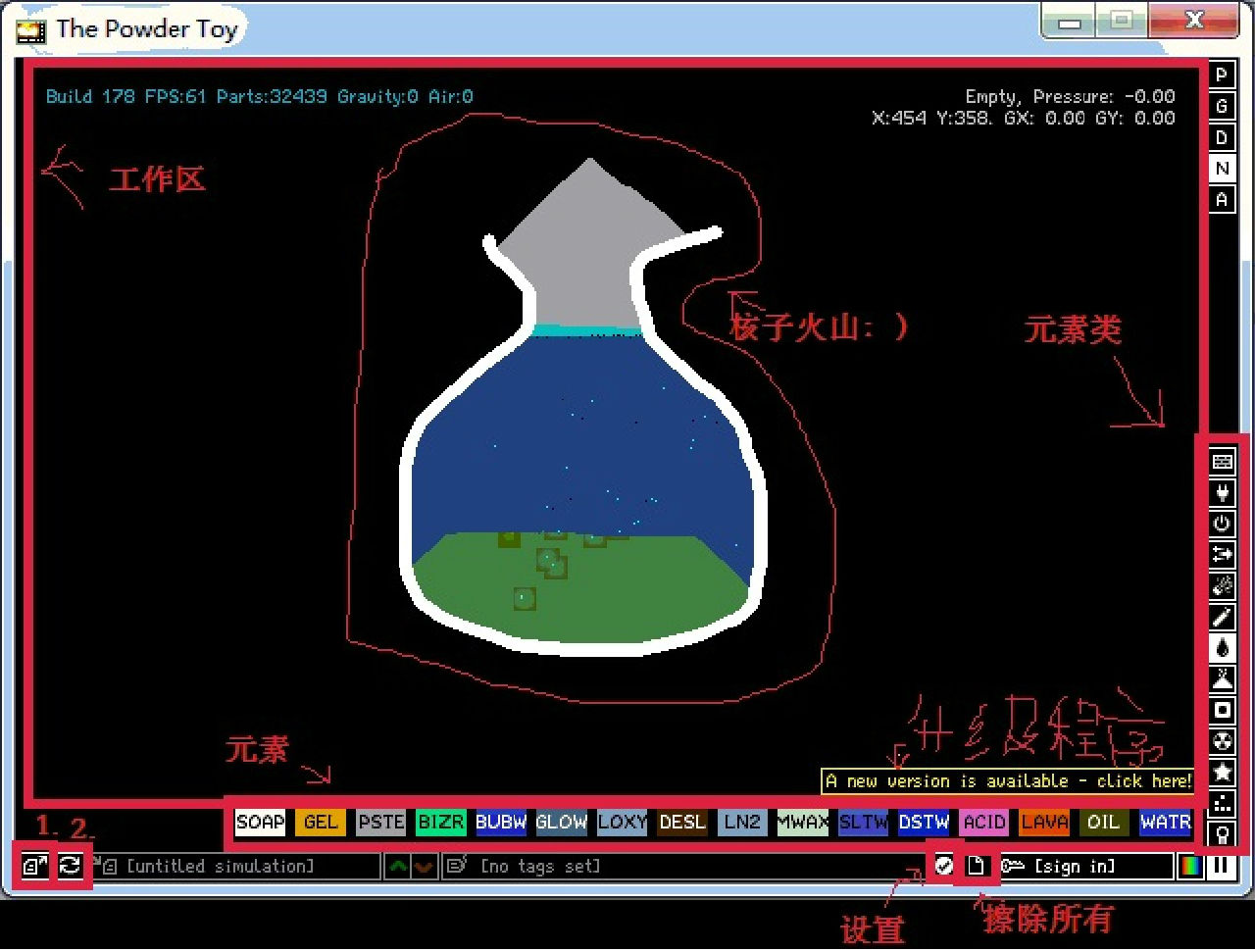Upvote with the green up arrow
This screenshot has width=1255, height=952.
397,867
